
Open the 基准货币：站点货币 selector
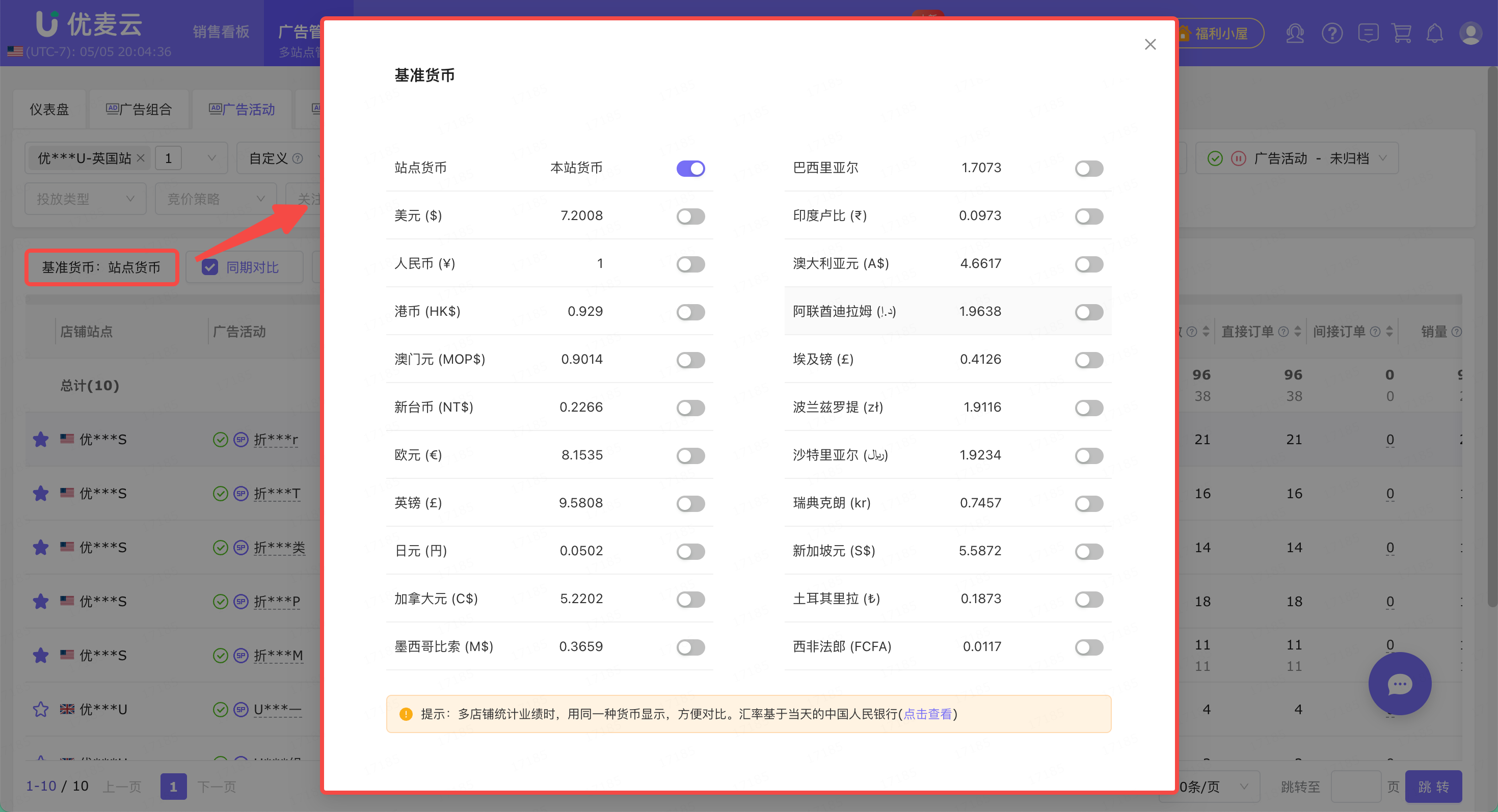click(x=101, y=267)
